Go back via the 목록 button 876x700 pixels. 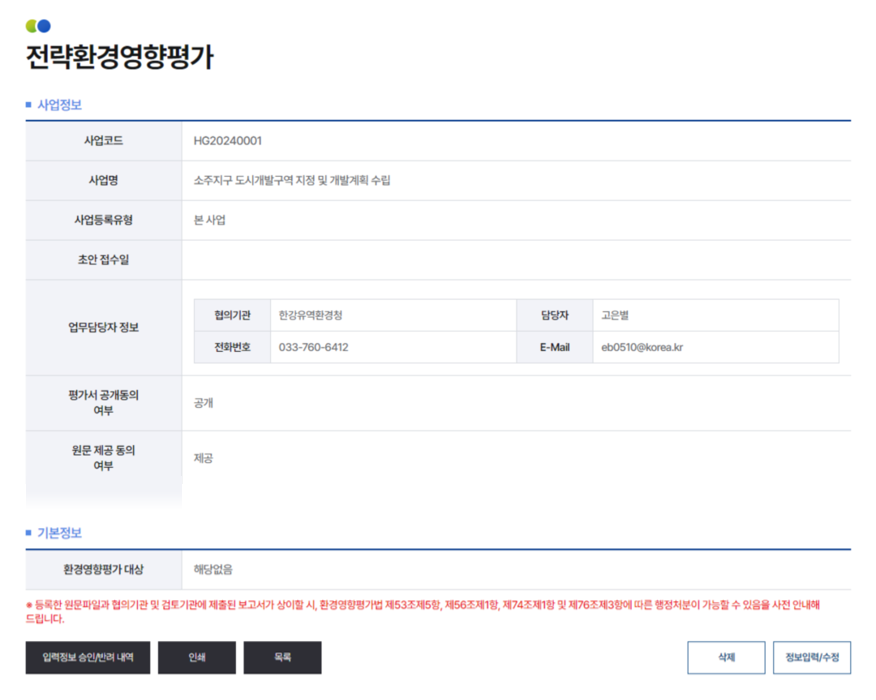click(282, 658)
